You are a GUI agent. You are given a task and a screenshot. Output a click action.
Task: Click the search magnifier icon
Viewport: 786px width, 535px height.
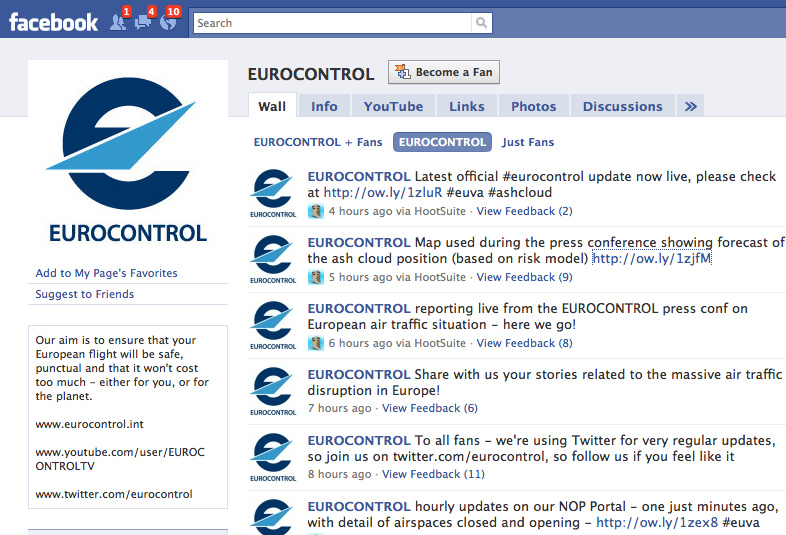pyautogui.click(x=481, y=23)
